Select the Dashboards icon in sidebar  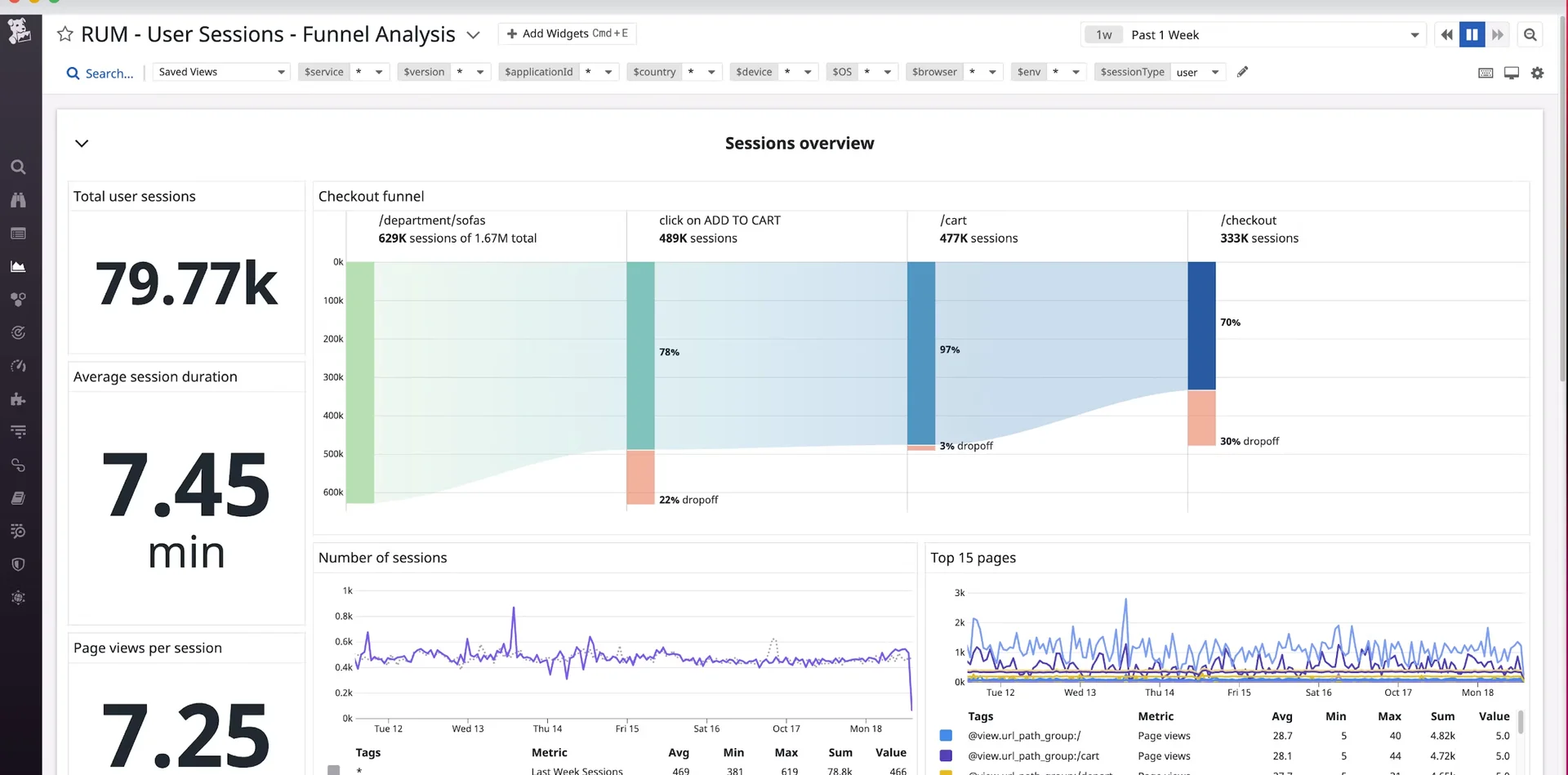(x=19, y=266)
